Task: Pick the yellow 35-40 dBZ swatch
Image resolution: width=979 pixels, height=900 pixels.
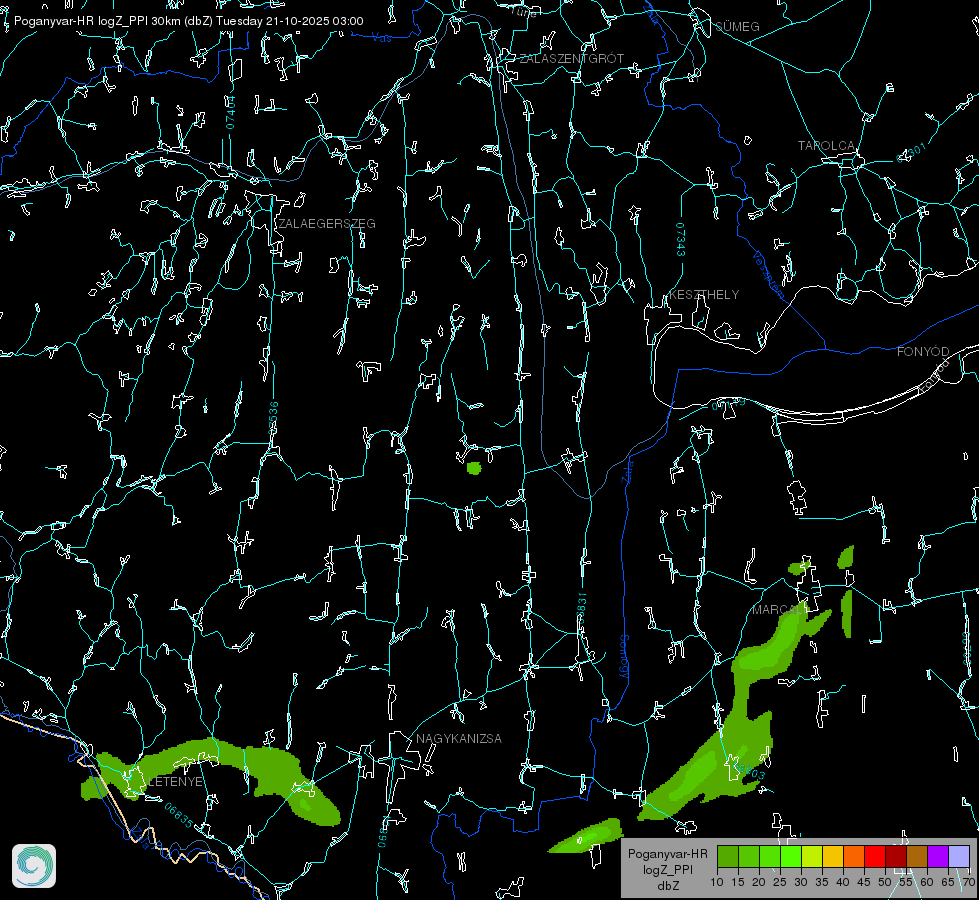Action: click(833, 857)
